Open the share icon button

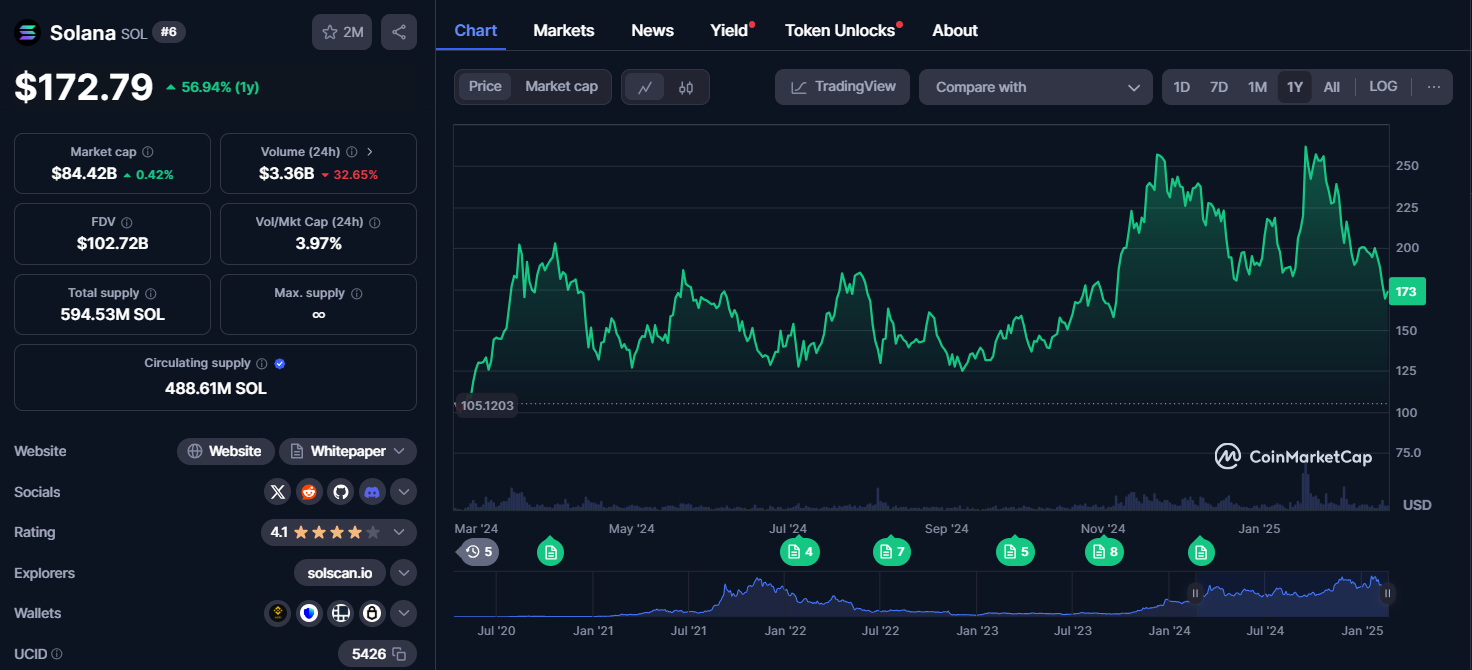click(x=399, y=32)
